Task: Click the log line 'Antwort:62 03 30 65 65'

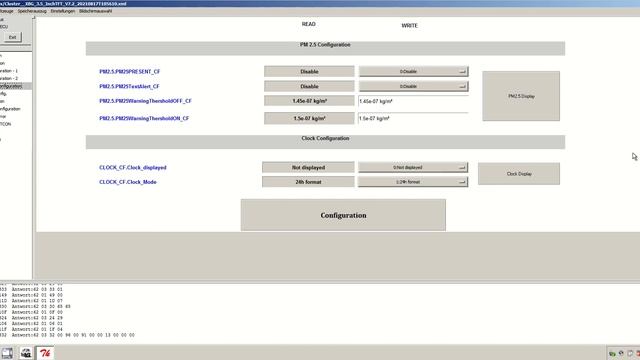Action: (x=36, y=306)
